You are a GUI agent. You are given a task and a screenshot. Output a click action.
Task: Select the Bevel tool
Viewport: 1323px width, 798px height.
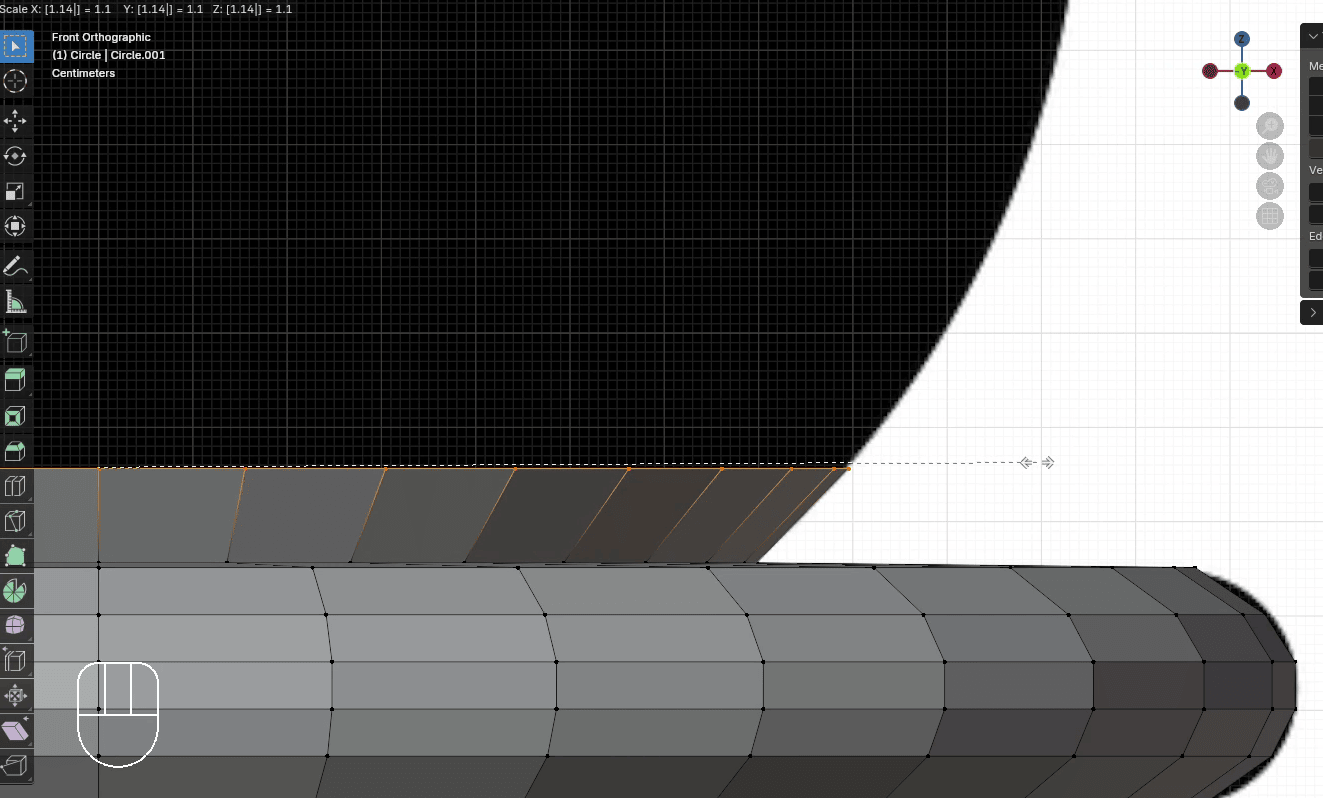pyautogui.click(x=15, y=451)
